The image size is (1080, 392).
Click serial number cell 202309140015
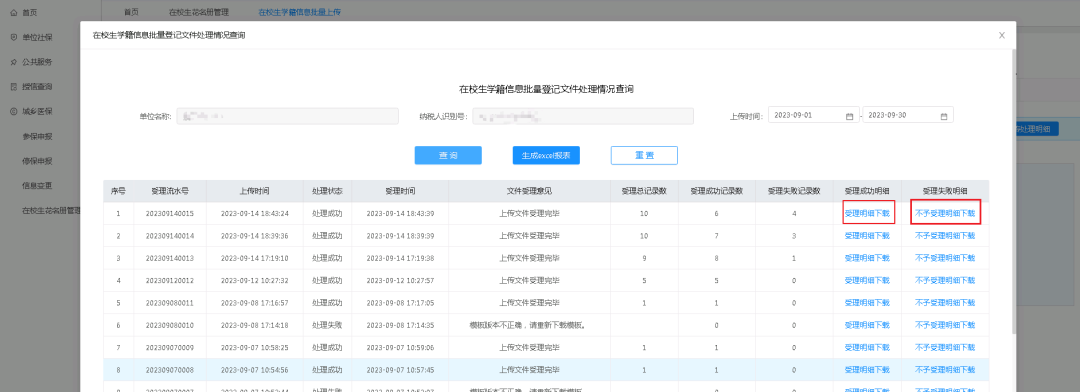tap(169, 214)
